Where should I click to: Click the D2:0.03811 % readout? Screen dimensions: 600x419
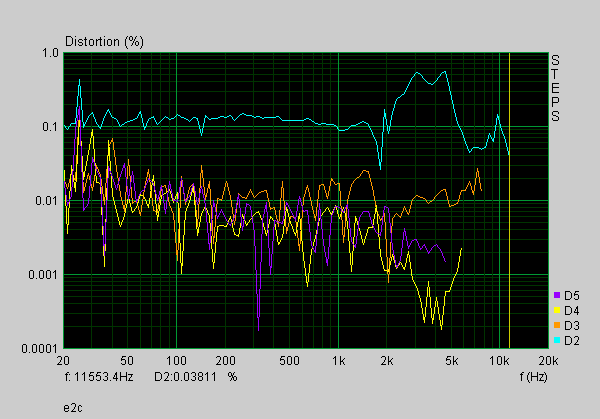[x=196, y=377]
